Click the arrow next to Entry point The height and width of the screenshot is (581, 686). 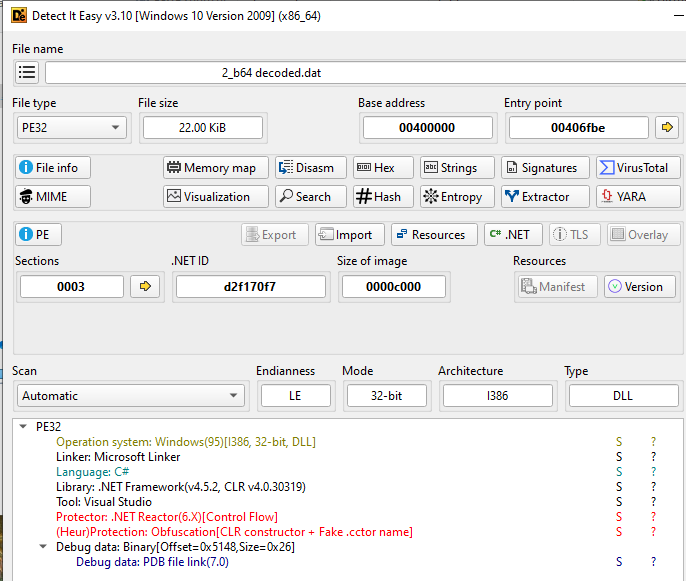coord(666,127)
